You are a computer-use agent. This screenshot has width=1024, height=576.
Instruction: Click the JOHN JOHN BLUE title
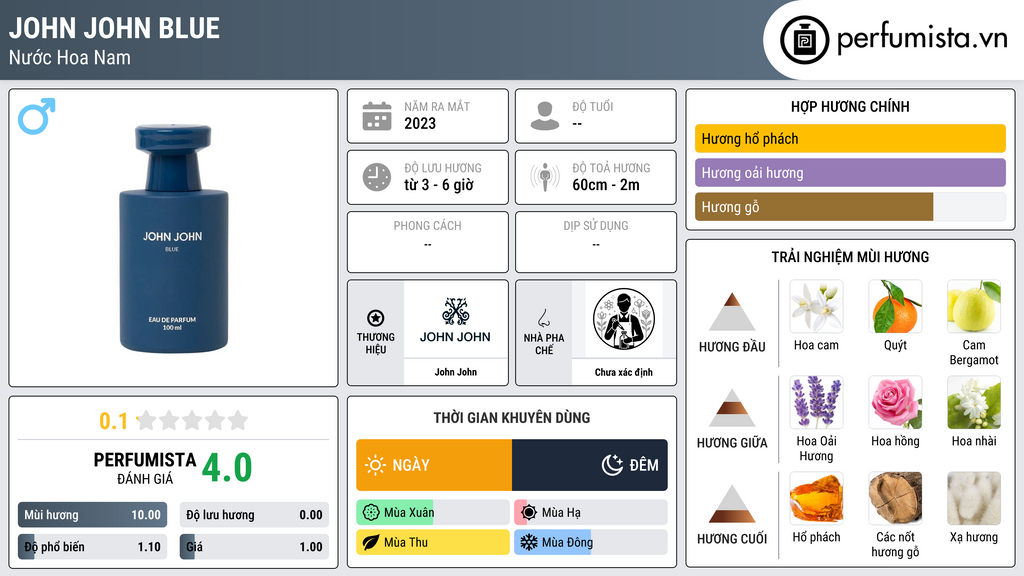[114, 28]
